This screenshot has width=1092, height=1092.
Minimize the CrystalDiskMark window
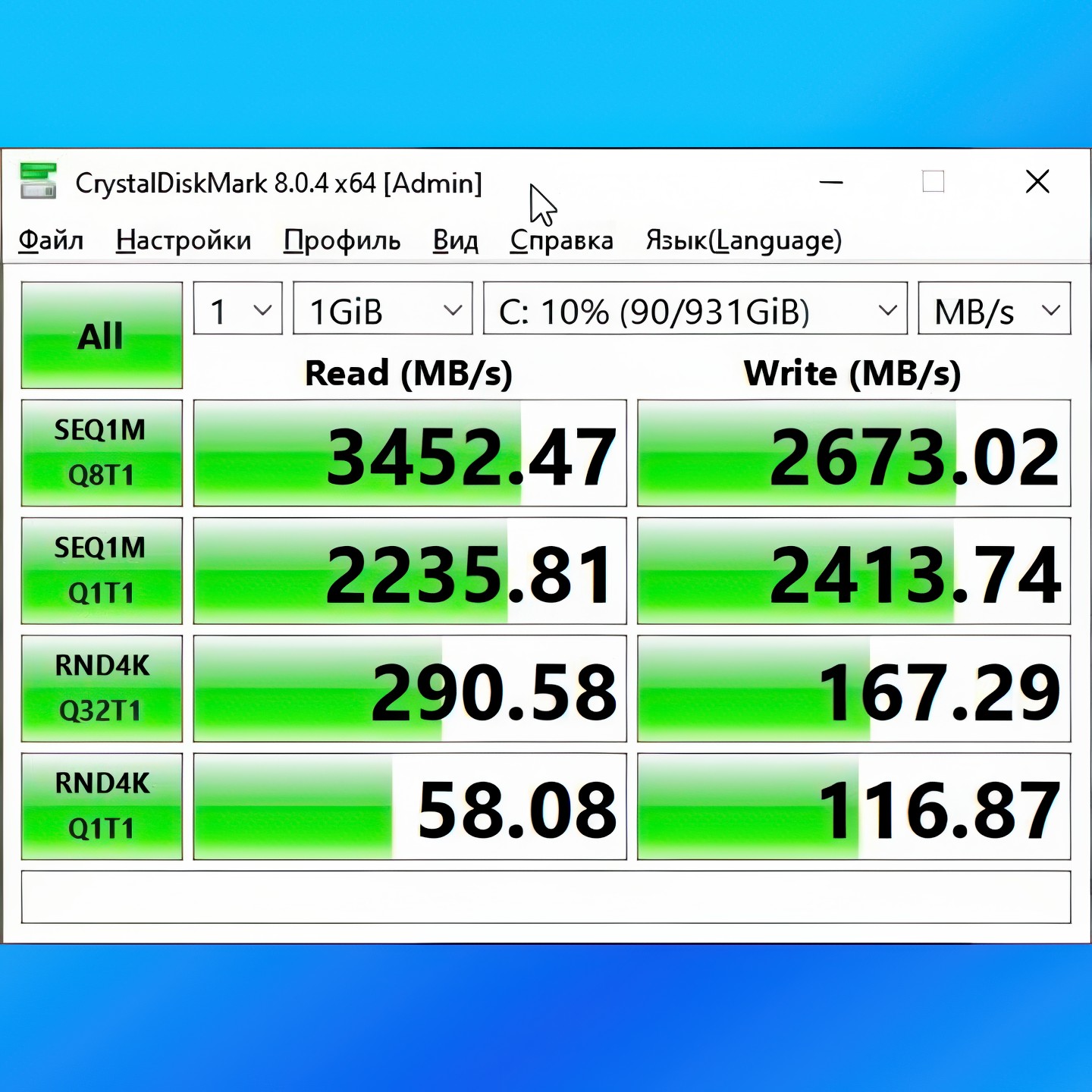click(831, 182)
